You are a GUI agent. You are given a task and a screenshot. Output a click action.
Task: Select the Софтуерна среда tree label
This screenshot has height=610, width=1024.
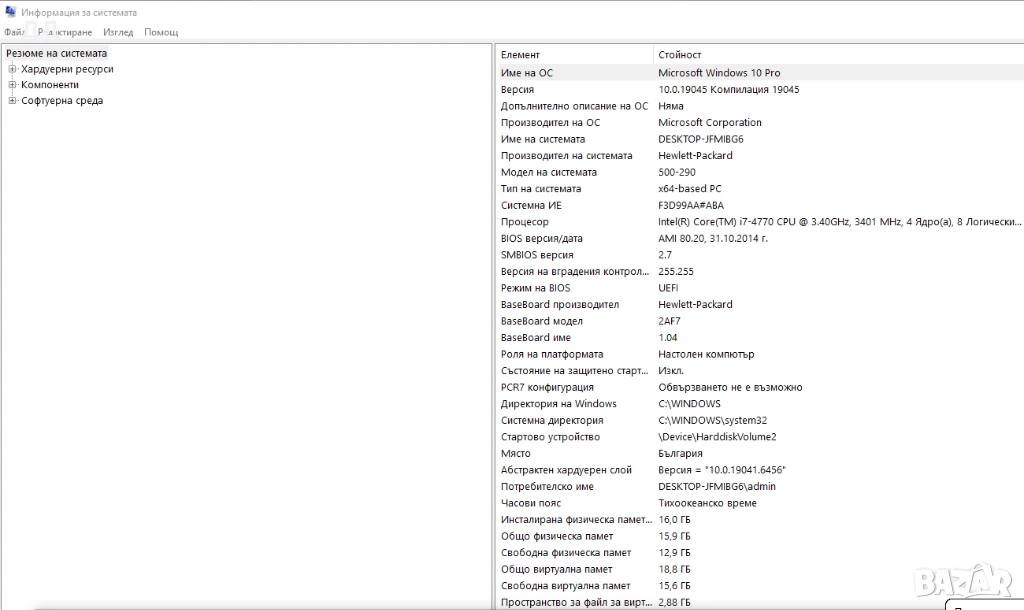pos(62,101)
